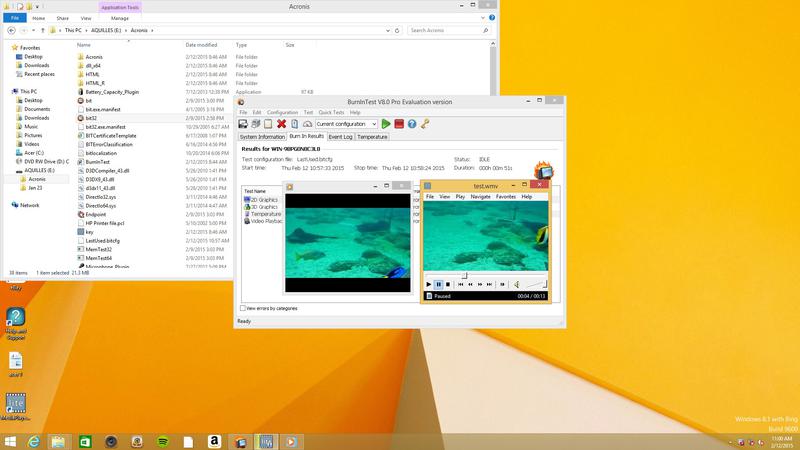Click the red stop tests button
Screen dimensions: 800x450
pos(399,124)
